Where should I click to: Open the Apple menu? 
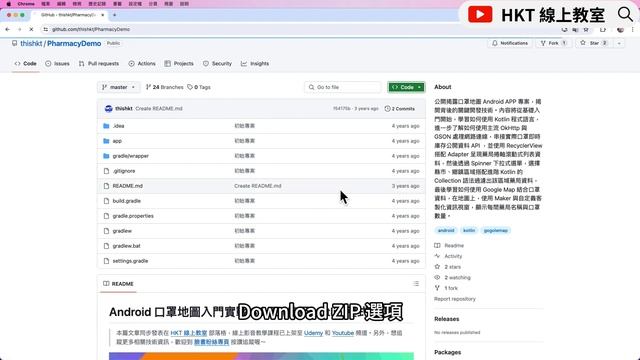click(9, 4)
